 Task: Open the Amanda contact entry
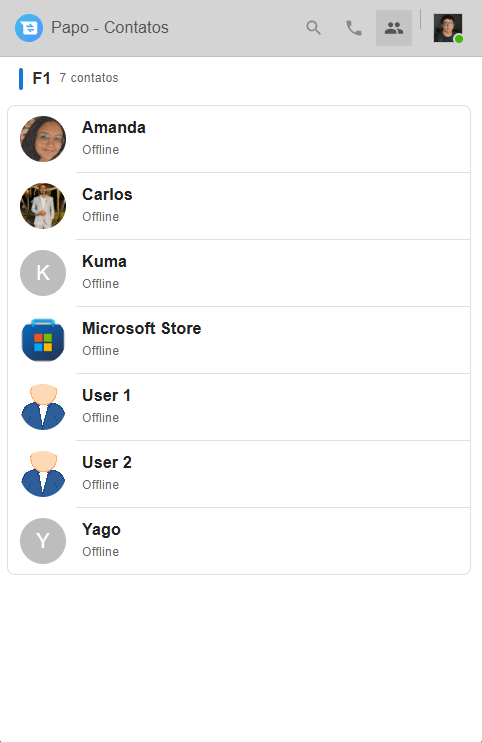239,139
